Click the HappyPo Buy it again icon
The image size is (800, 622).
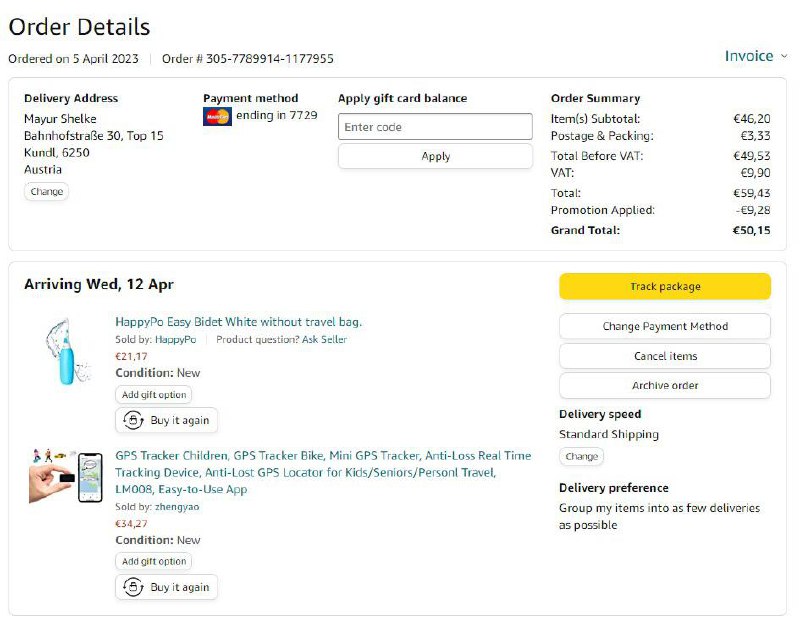(x=133, y=420)
